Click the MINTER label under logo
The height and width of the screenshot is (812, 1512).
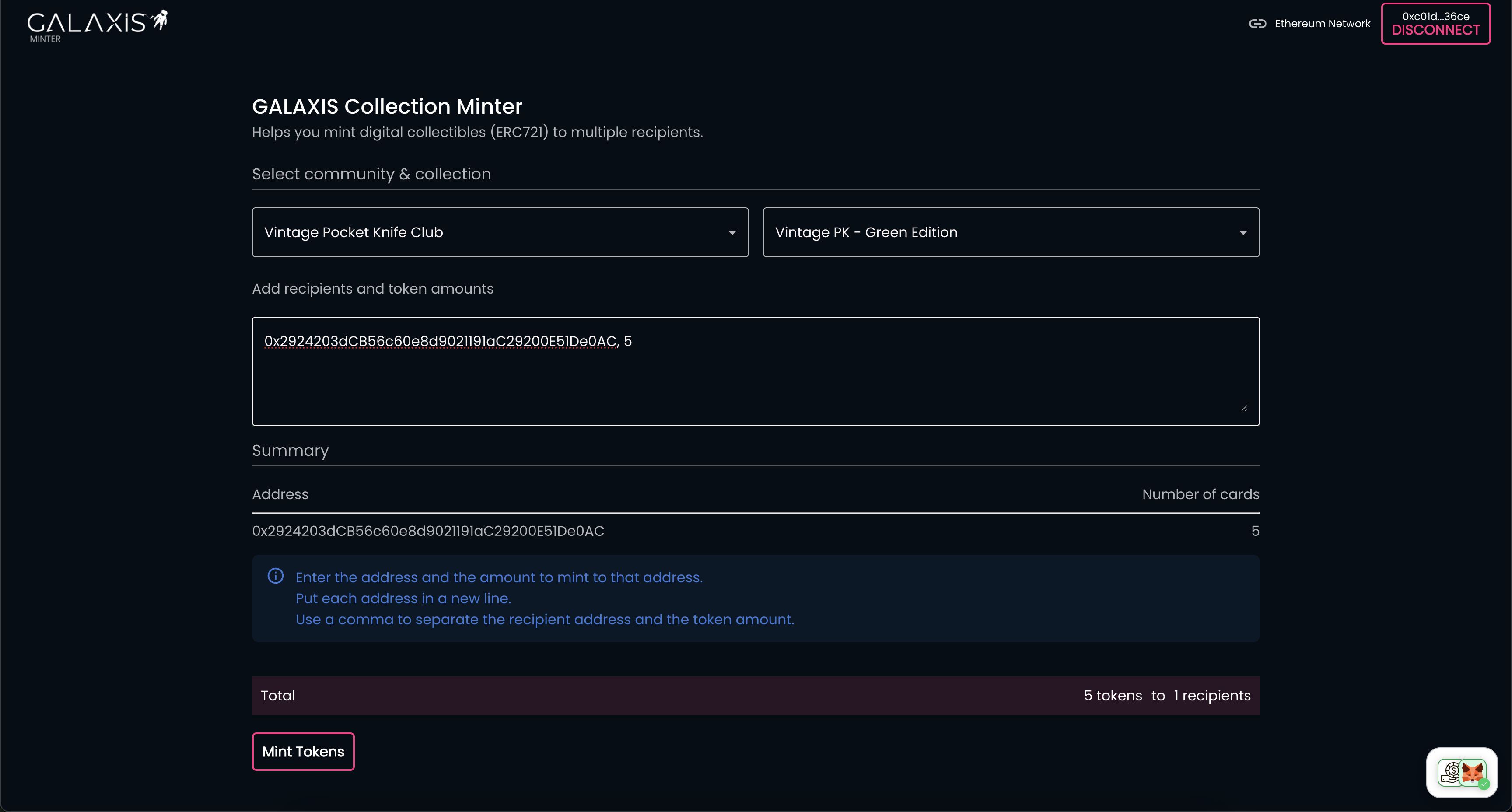[x=45, y=39]
